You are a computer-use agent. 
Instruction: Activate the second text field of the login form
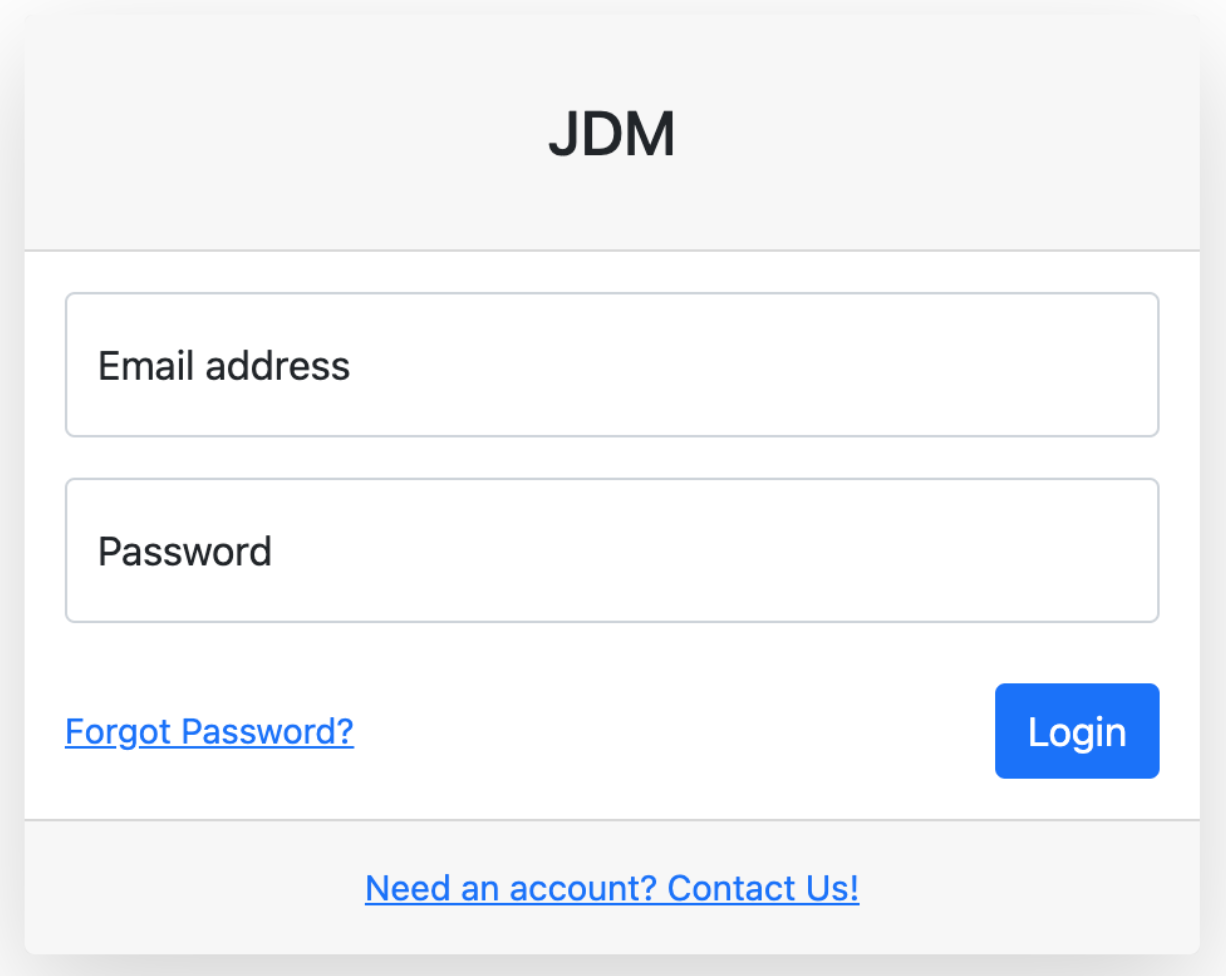pos(611,551)
